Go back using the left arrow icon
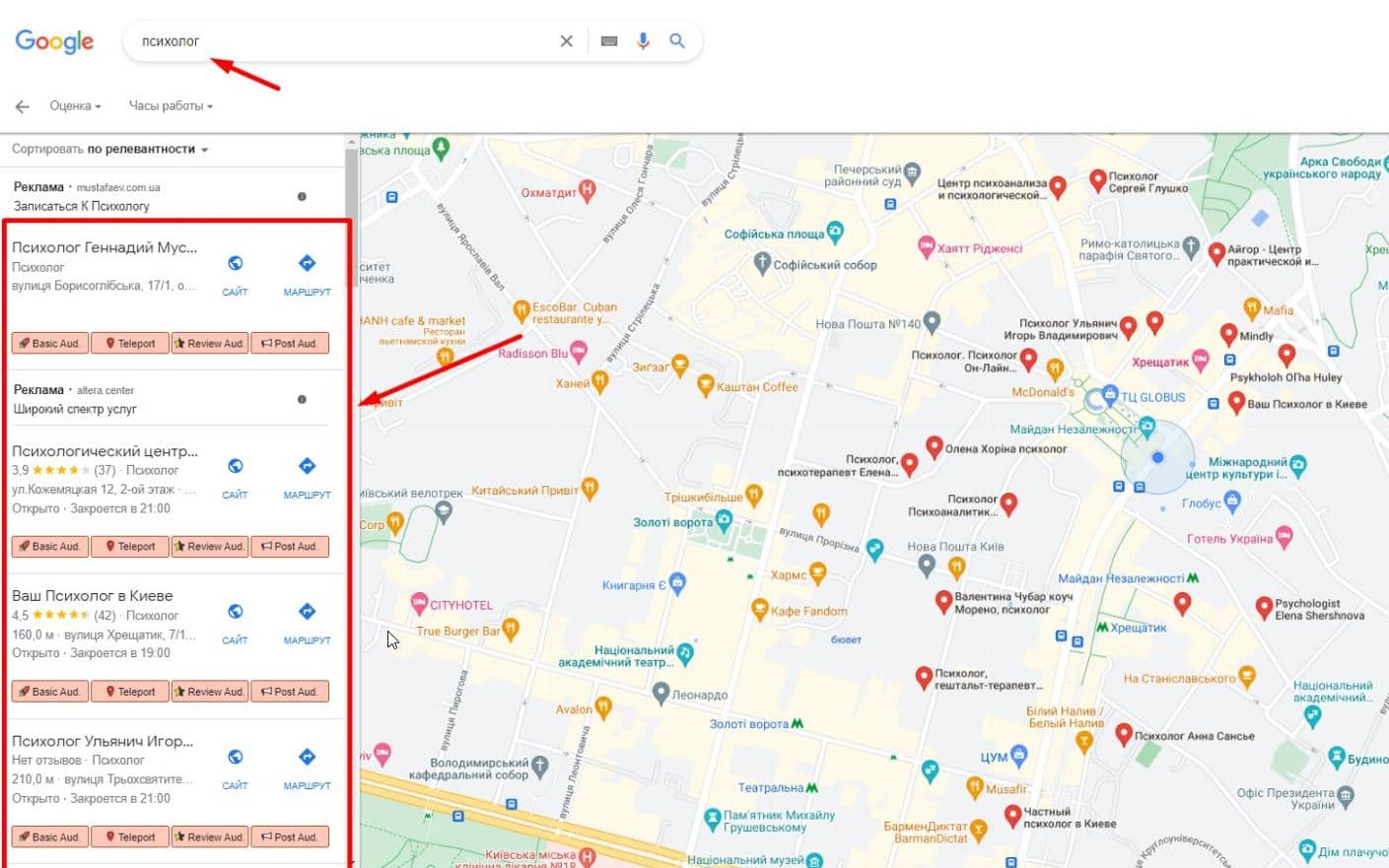Image resolution: width=1389 pixels, height=868 pixels. point(22,106)
